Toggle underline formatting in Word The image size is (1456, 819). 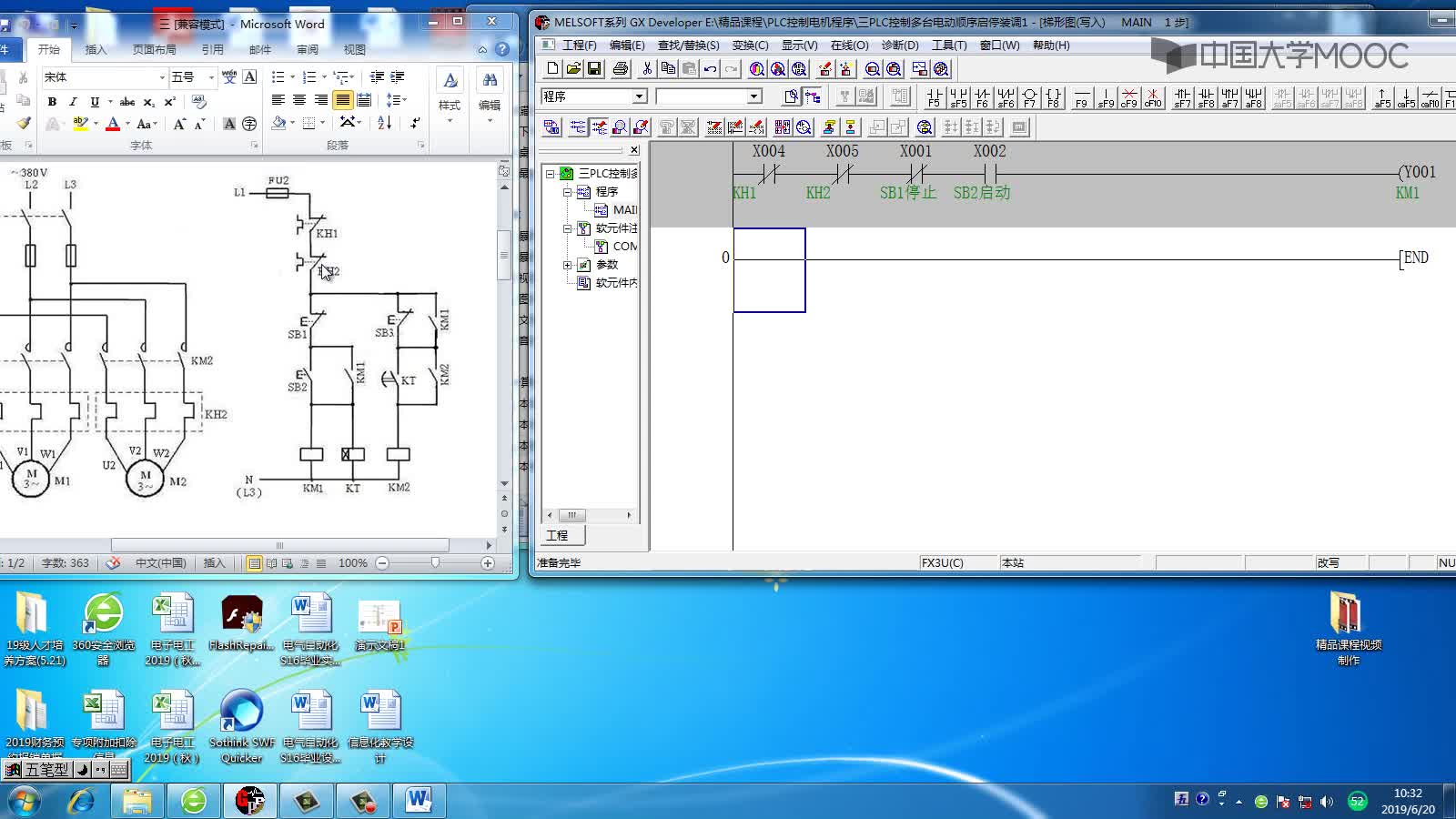tap(95, 101)
